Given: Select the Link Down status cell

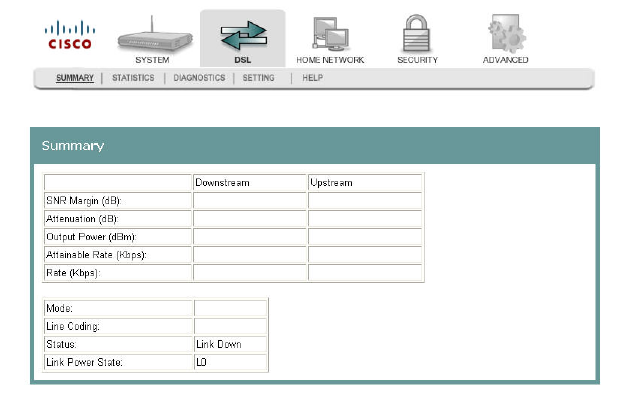Looking at the screenshot, I should (x=230, y=344).
